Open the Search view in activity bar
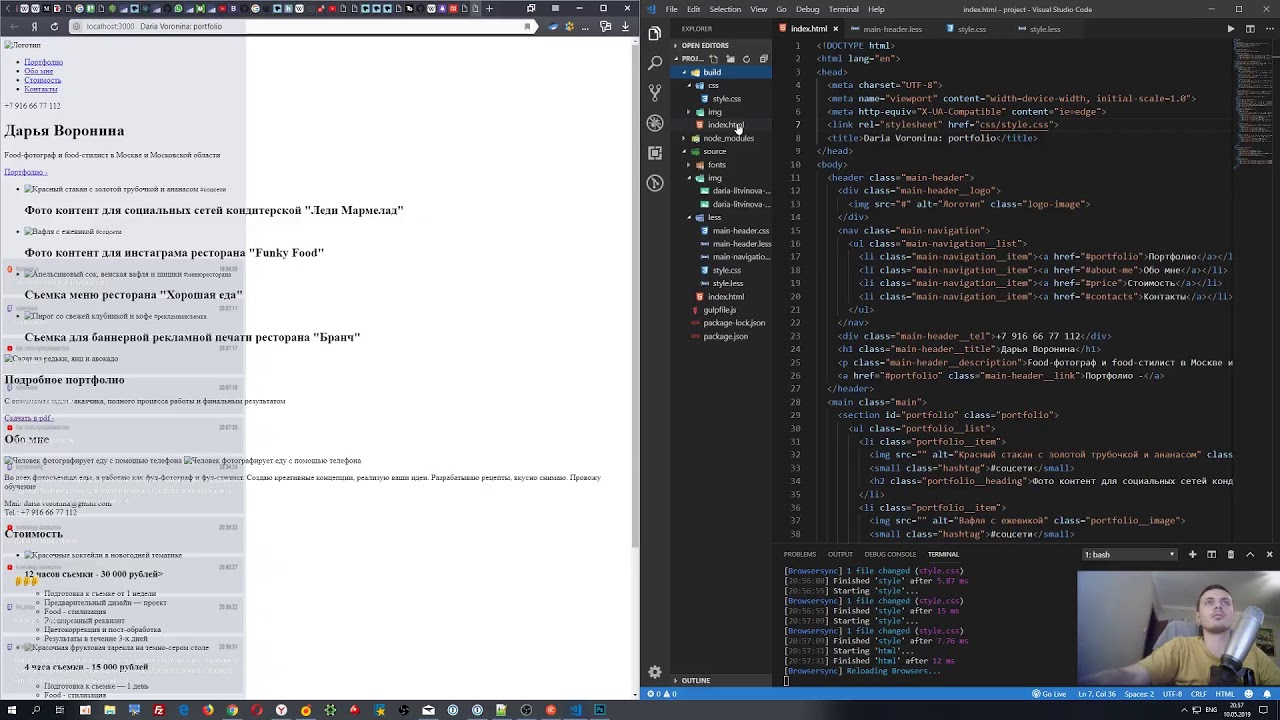 (655, 63)
